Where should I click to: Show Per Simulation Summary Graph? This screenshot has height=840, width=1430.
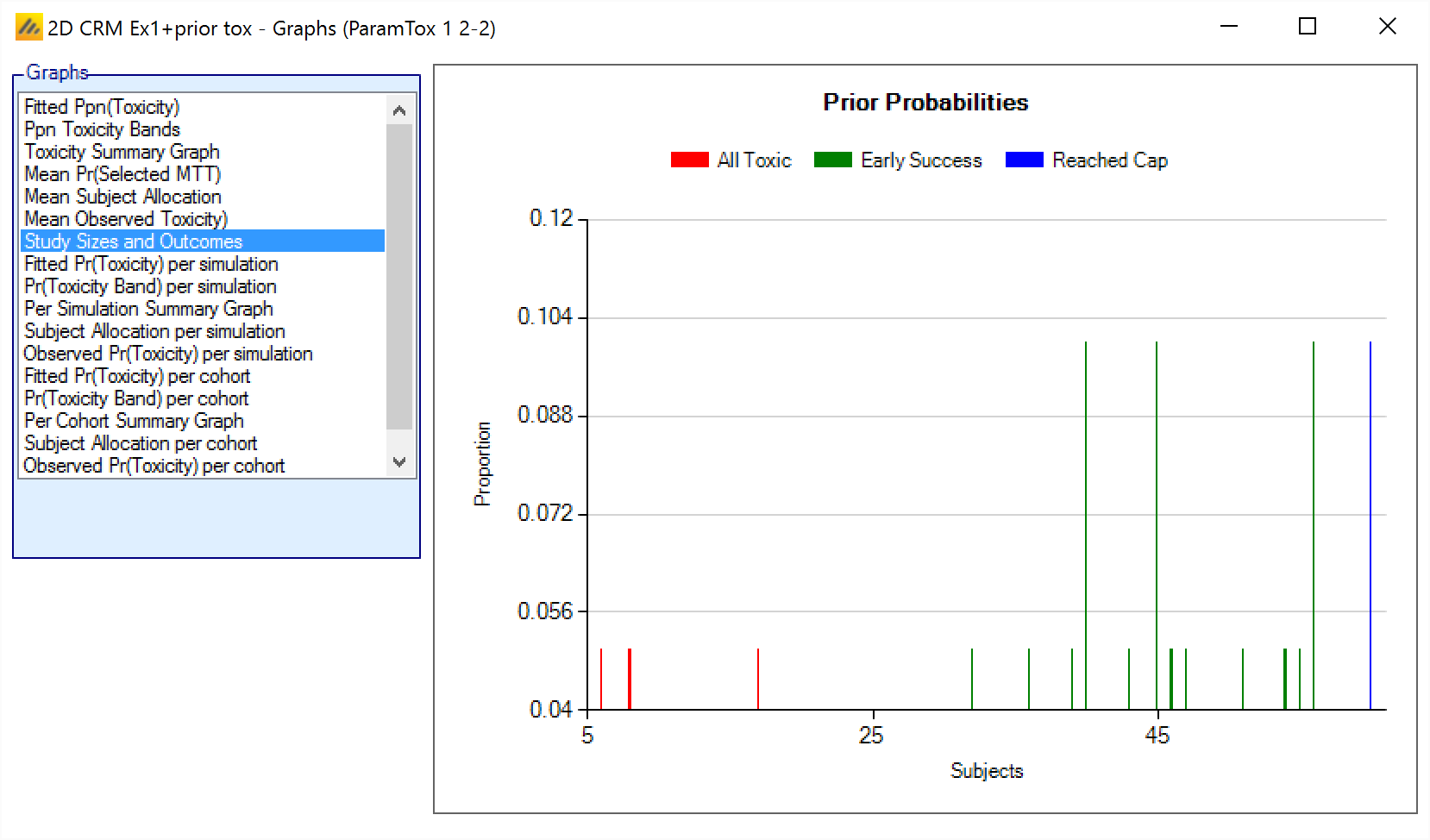[x=148, y=309]
